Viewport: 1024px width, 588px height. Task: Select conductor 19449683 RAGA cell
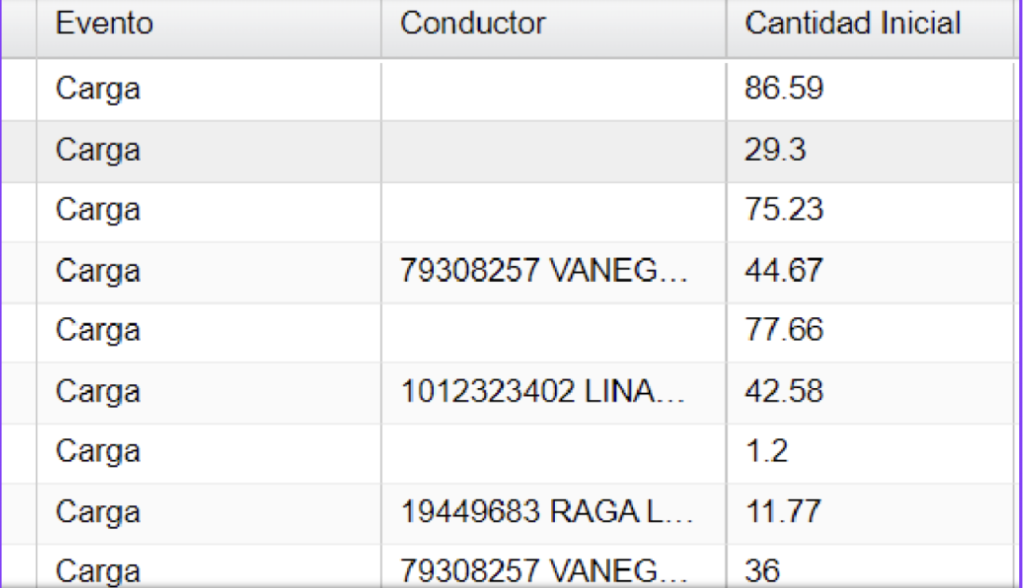(x=554, y=514)
